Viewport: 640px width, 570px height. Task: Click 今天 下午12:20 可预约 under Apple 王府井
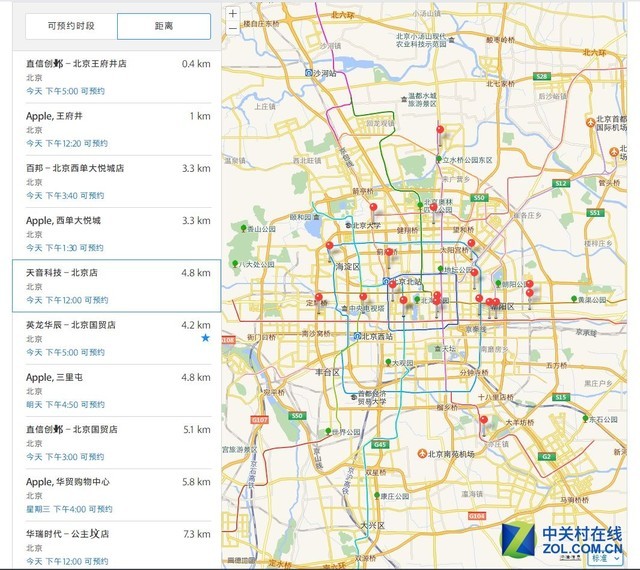tap(67, 143)
